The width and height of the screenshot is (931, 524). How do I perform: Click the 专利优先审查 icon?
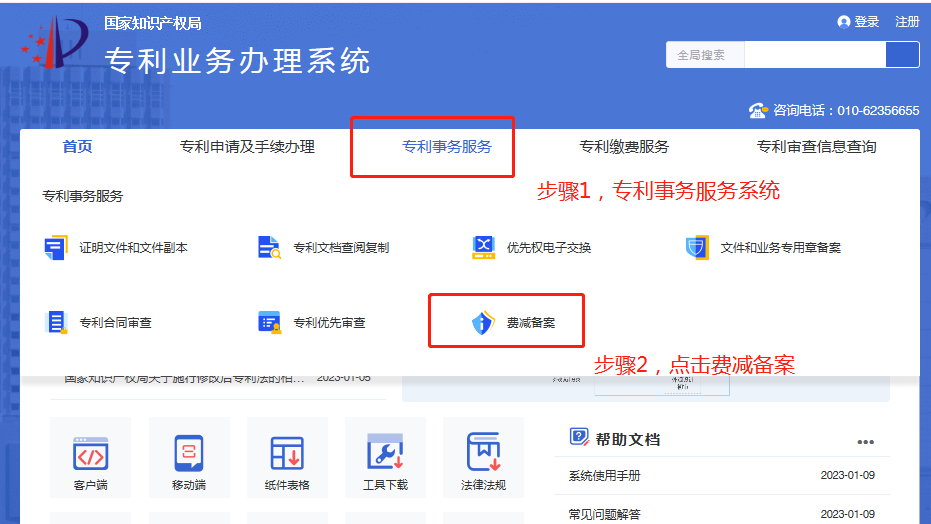pyautogui.click(x=270, y=322)
